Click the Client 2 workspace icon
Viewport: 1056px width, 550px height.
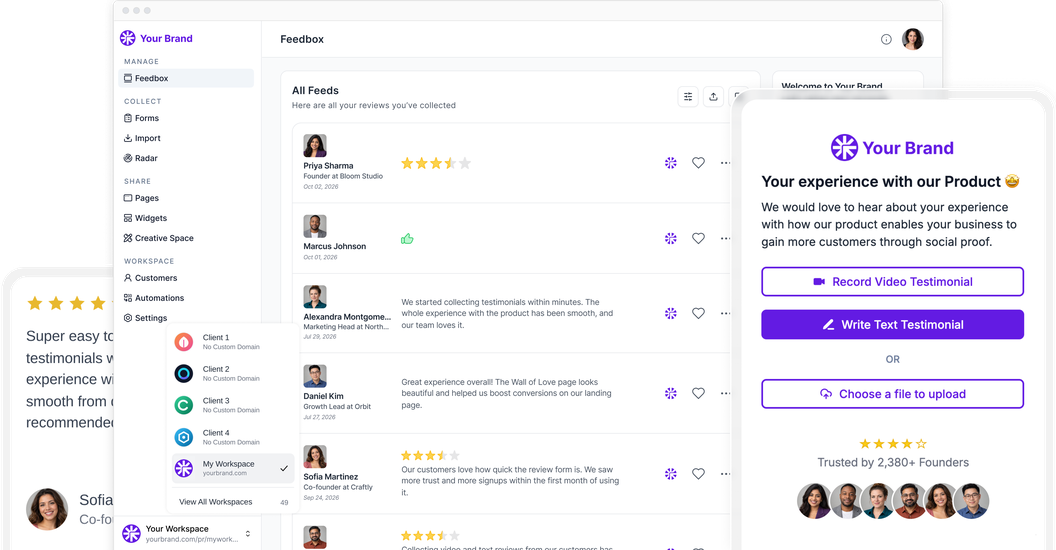point(184,374)
